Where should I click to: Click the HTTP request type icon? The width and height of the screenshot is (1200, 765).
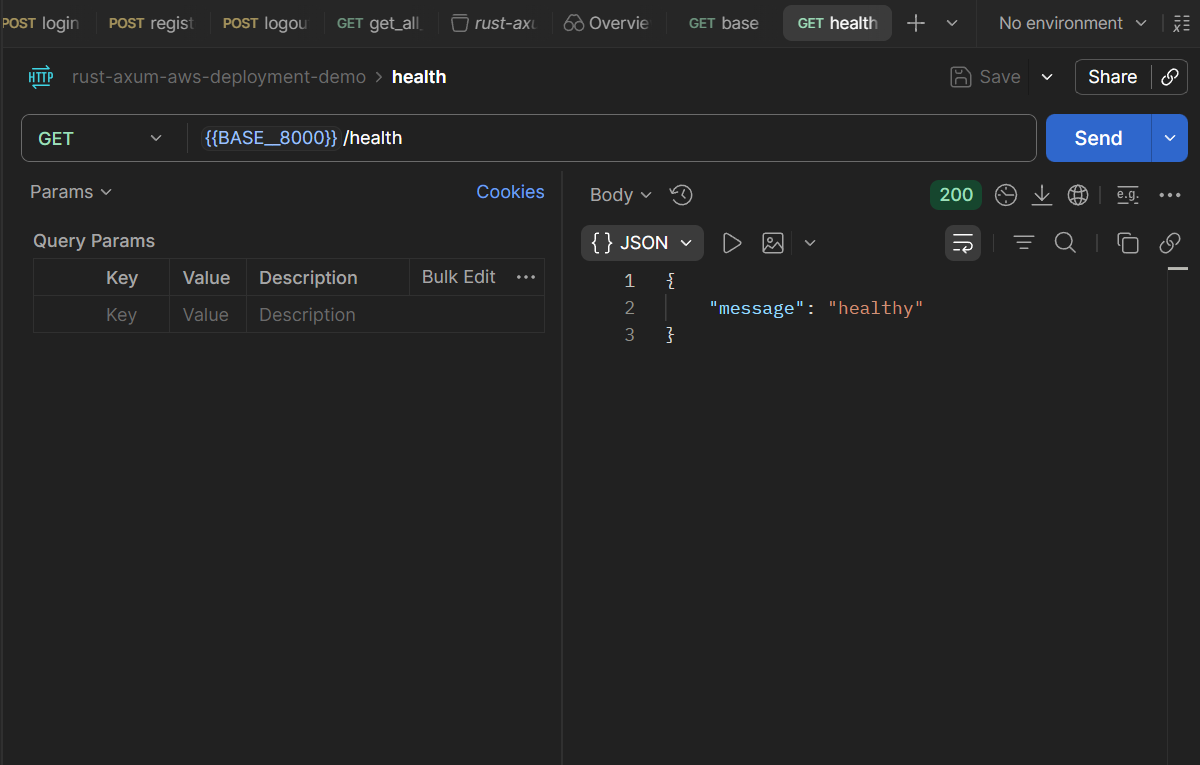click(x=41, y=77)
